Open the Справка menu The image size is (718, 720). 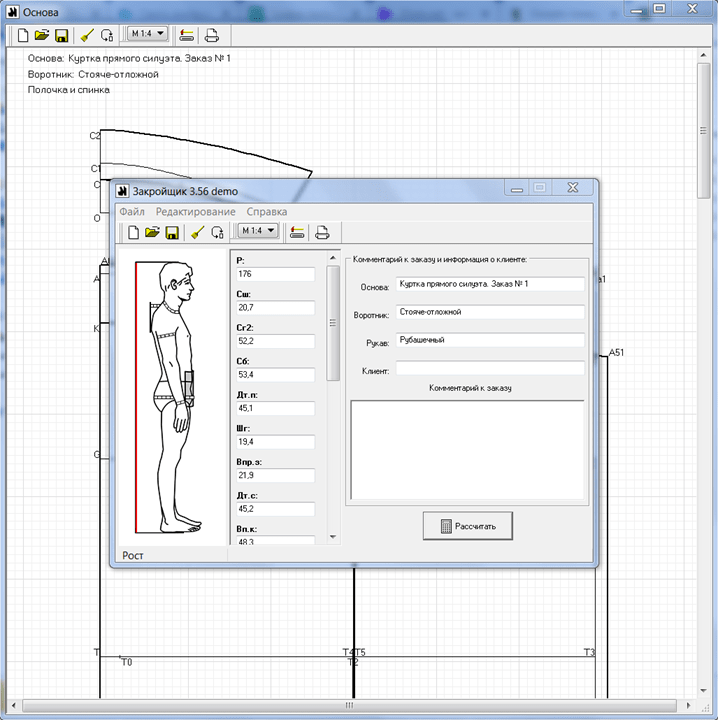coord(267,212)
